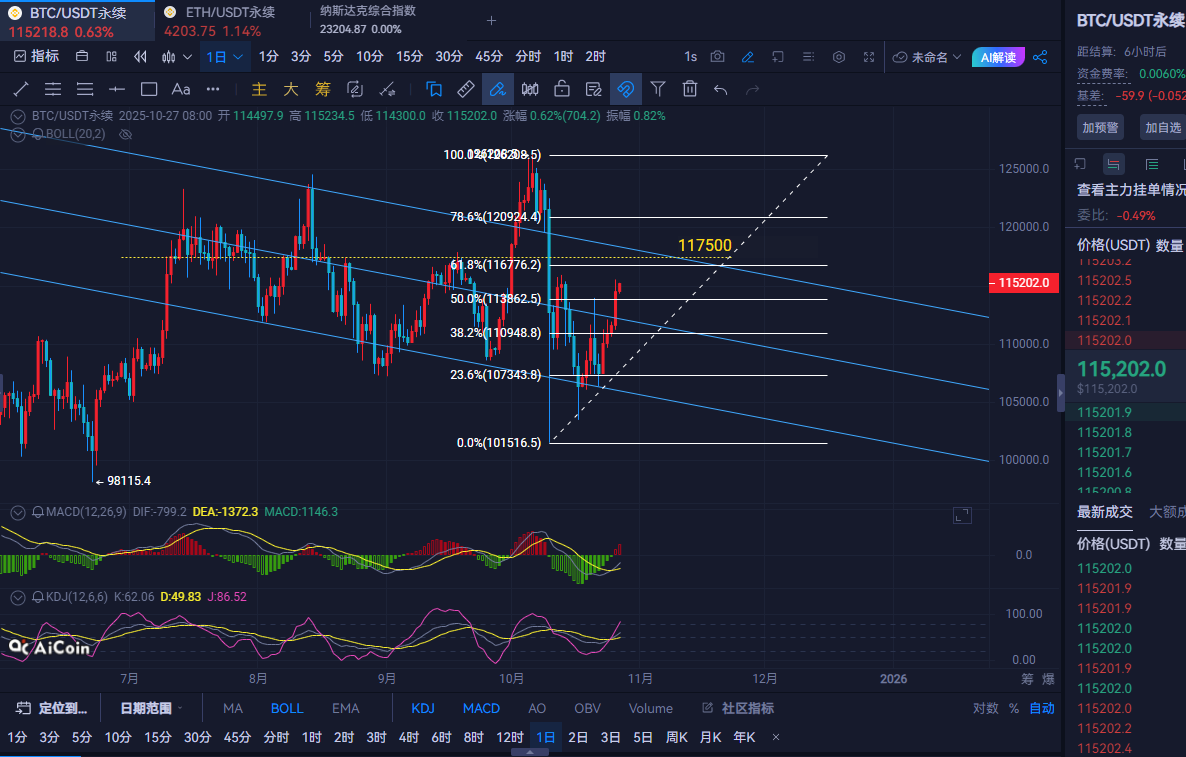
Task: Enter fullscreen chart mode
Action: tap(869, 57)
